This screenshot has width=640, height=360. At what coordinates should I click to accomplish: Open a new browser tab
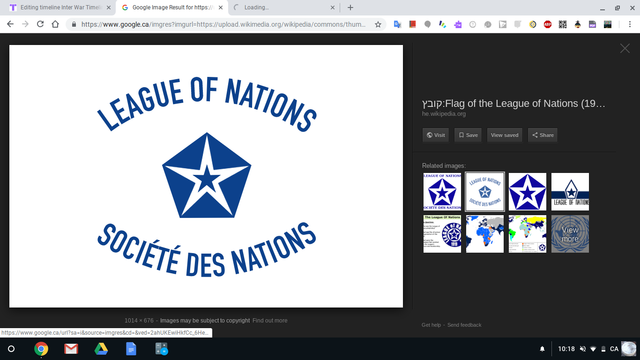point(350,7)
